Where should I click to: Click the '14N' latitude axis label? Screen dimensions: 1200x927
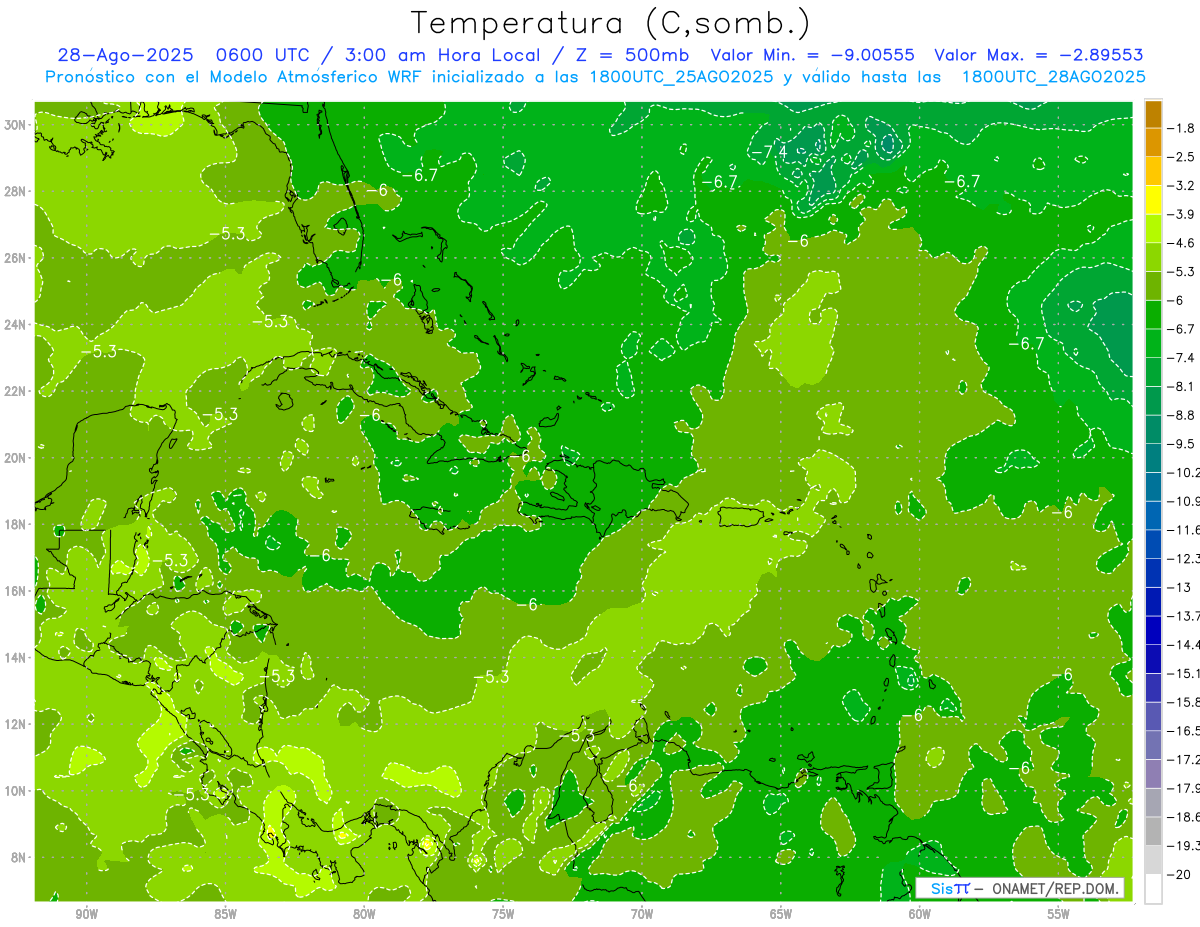(14, 657)
